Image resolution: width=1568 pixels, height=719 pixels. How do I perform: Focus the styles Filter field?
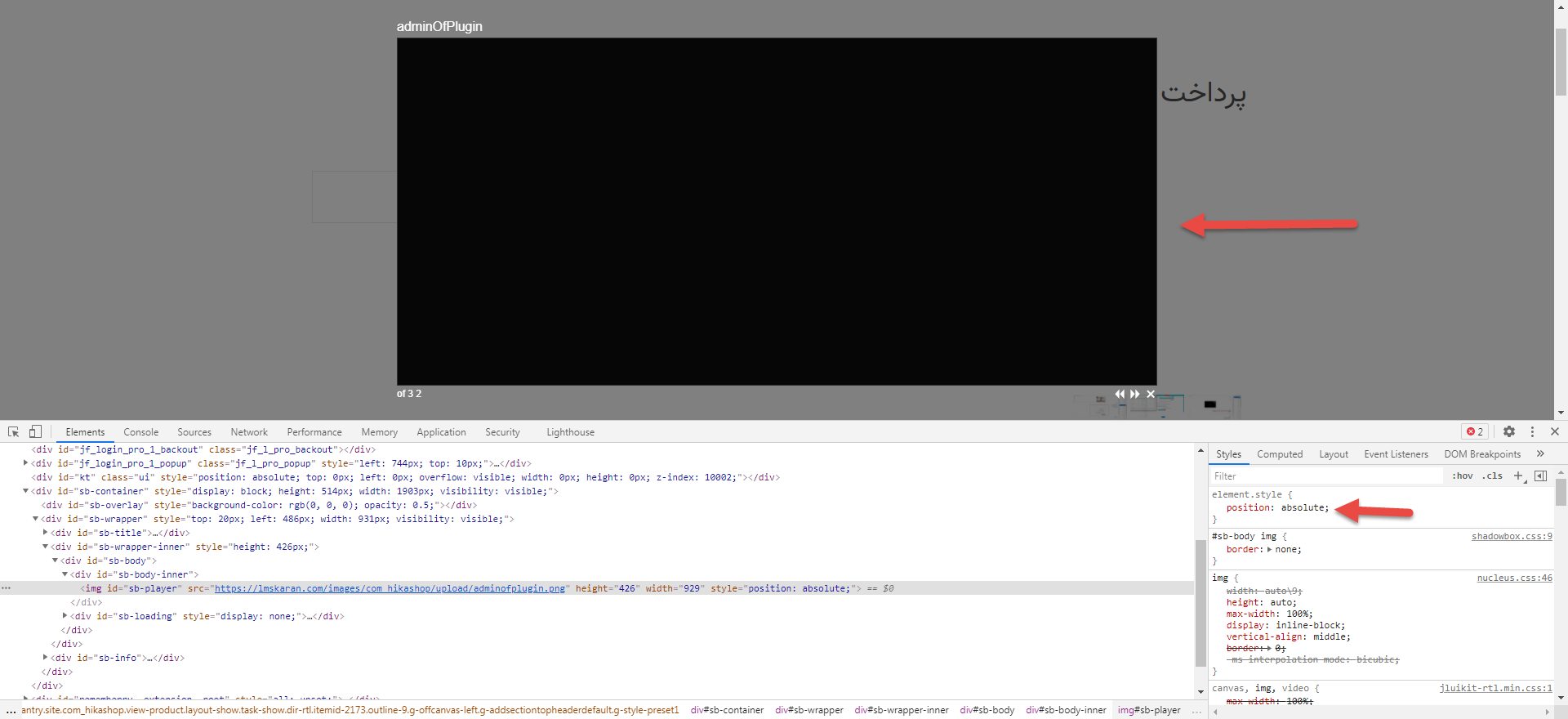(1327, 476)
